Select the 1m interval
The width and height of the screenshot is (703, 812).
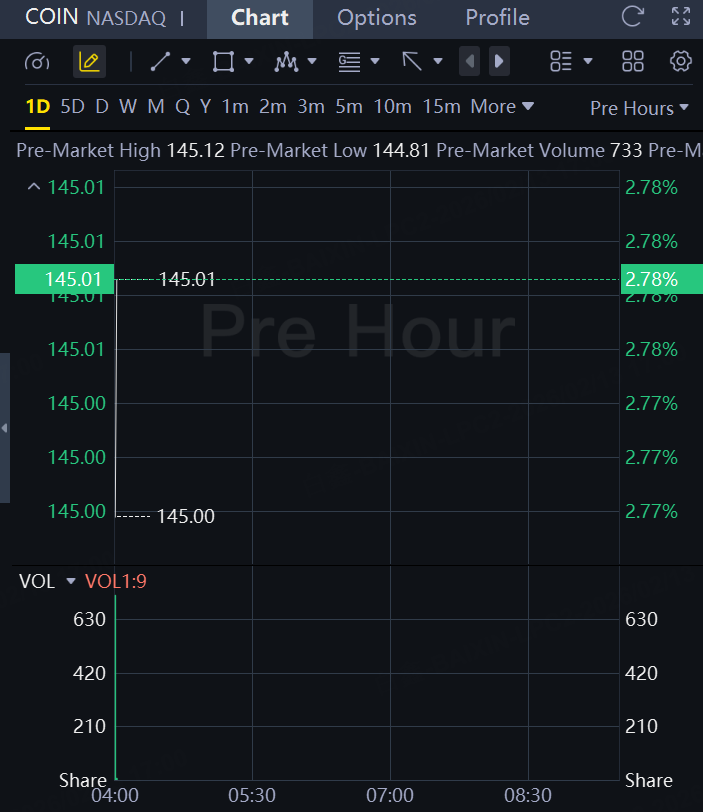tap(235, 107)
